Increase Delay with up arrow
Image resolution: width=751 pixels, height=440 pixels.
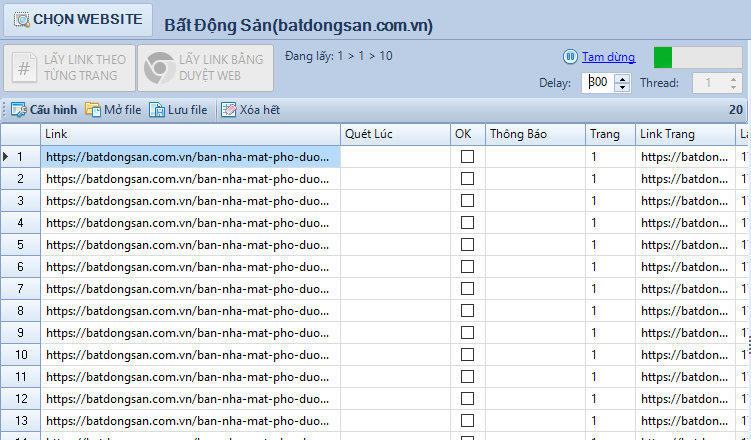click(x=622, y=79)
